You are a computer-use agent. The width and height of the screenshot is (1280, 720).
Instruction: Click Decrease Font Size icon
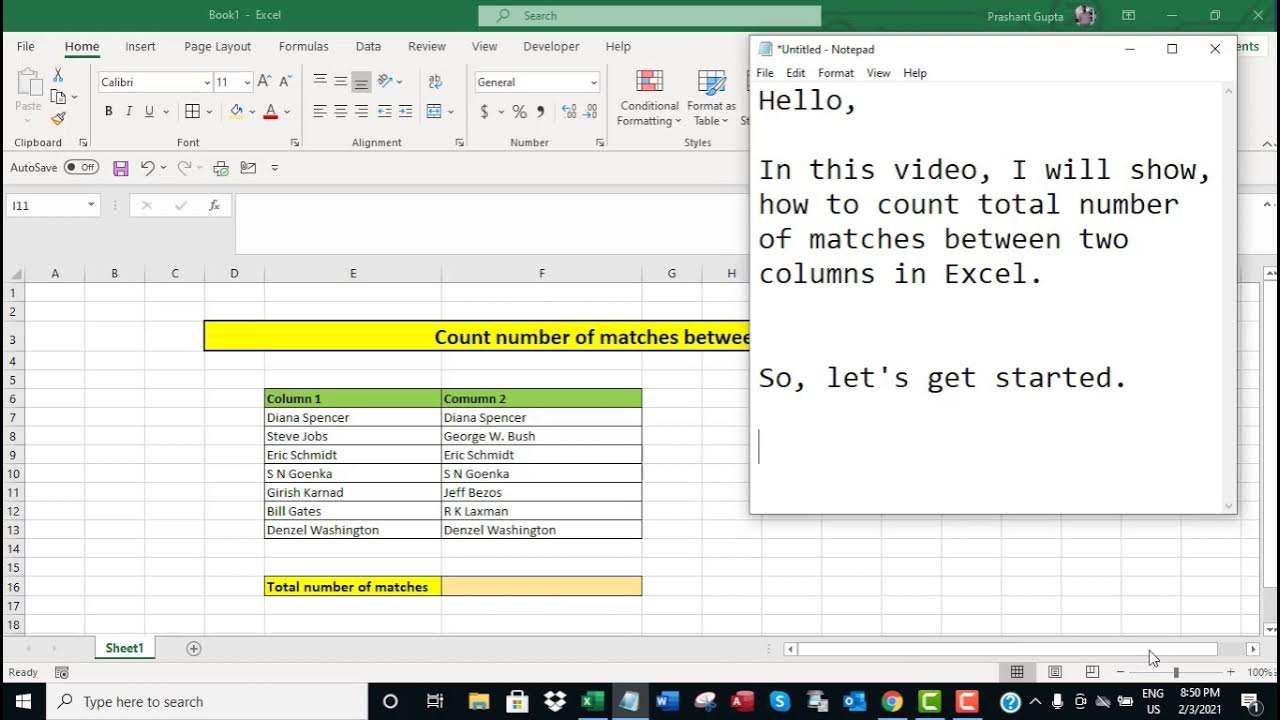click(x=285, y=82)
